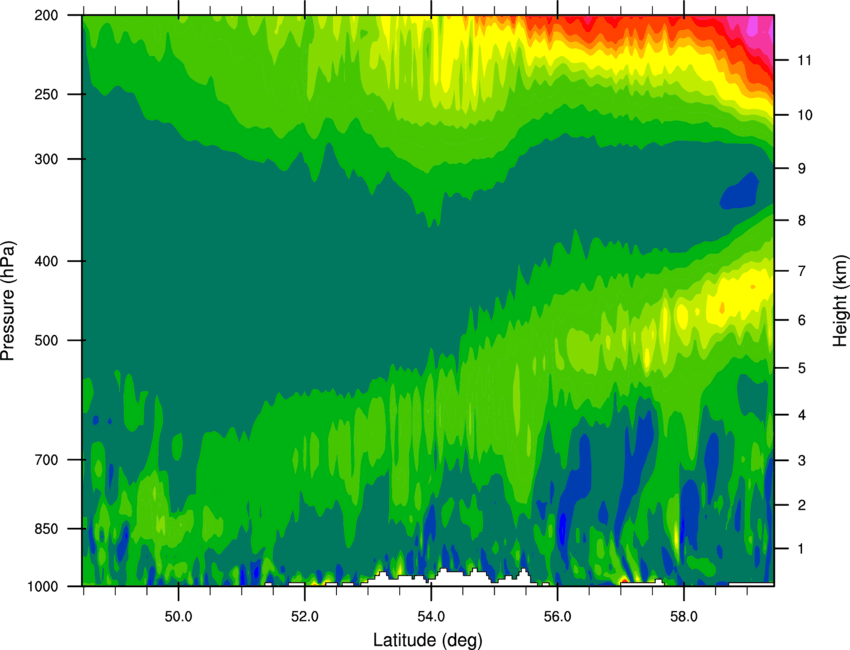Click the 9 km height label
The width and height of the screenshot is (850, 650).
coord(802,168)
